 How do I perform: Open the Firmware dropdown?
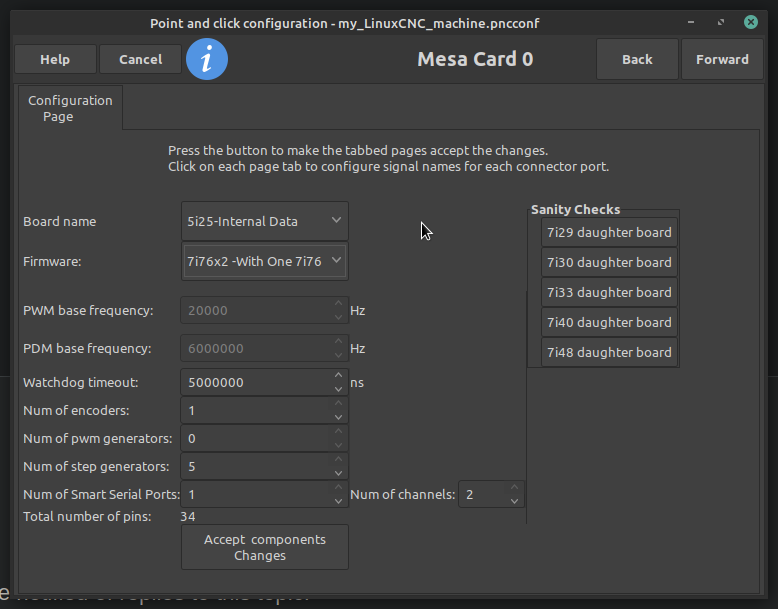pyautogui.click(x=264, y=261)
